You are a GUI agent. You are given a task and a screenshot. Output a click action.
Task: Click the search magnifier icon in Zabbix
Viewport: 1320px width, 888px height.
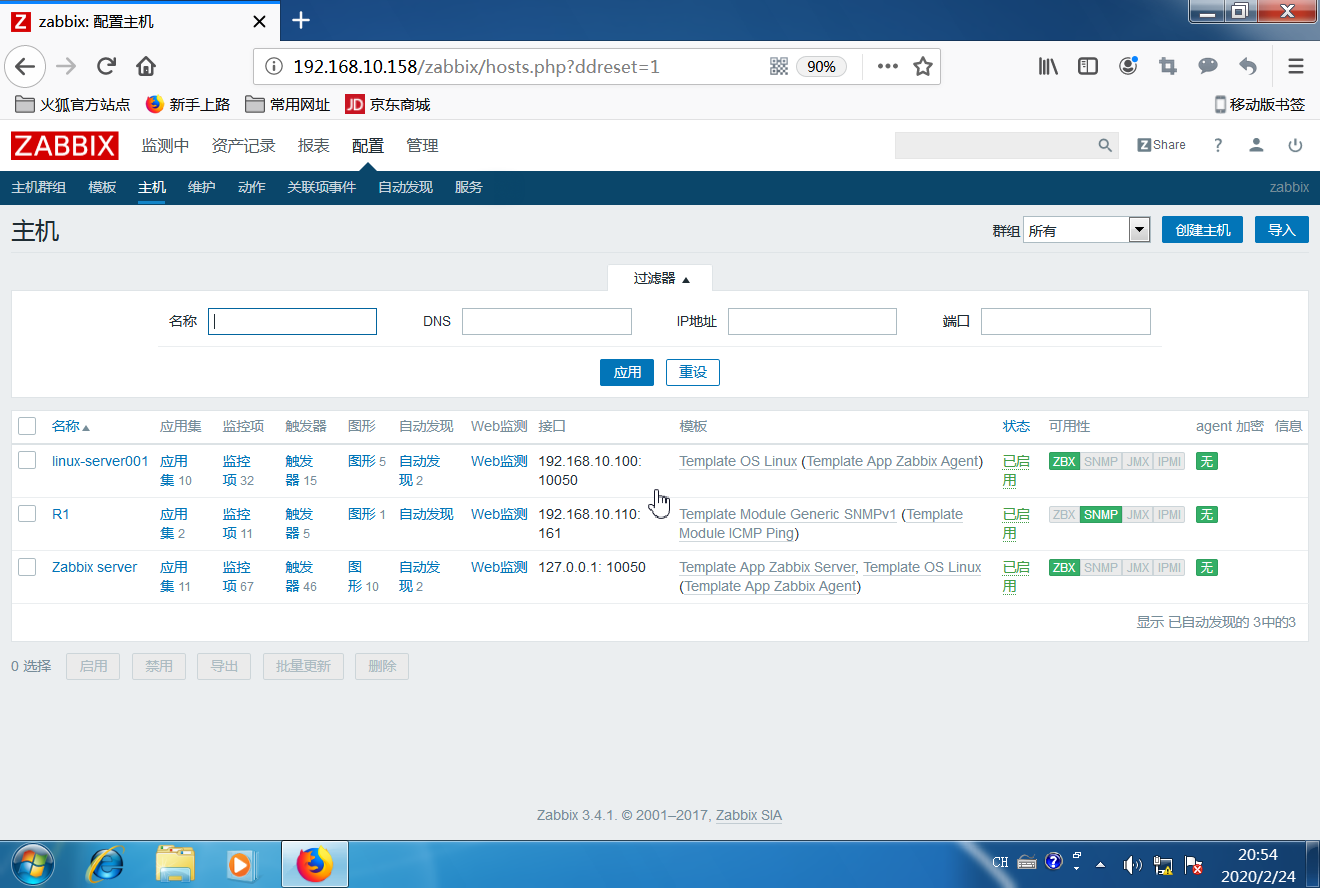click(x=1105, y=146)
